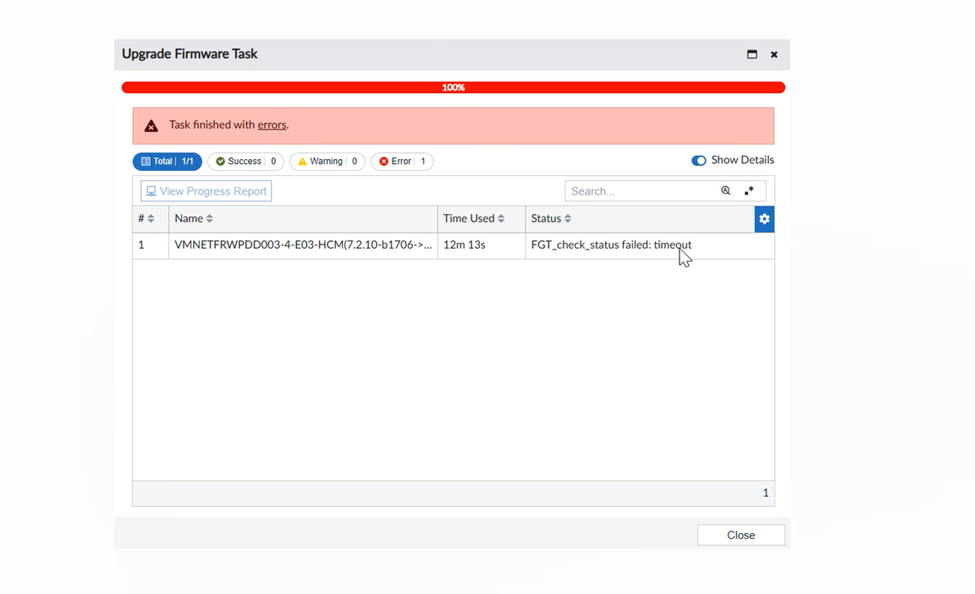Sort by the # column
This screenshot has width=975, height=594.
(146, 218)
